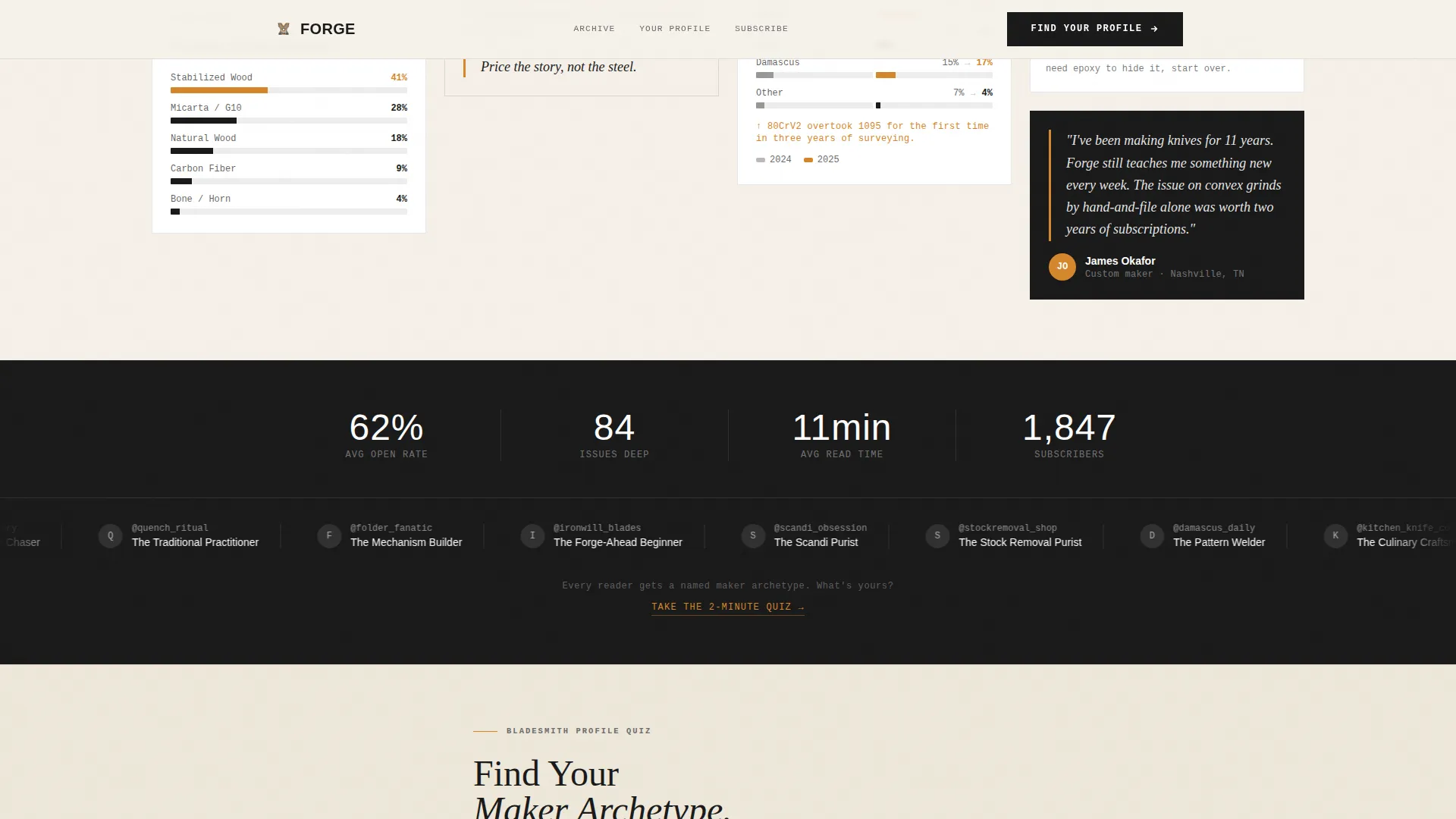
Task: Click the Q avatar for @quench_ritual
Action: point(111,535)
